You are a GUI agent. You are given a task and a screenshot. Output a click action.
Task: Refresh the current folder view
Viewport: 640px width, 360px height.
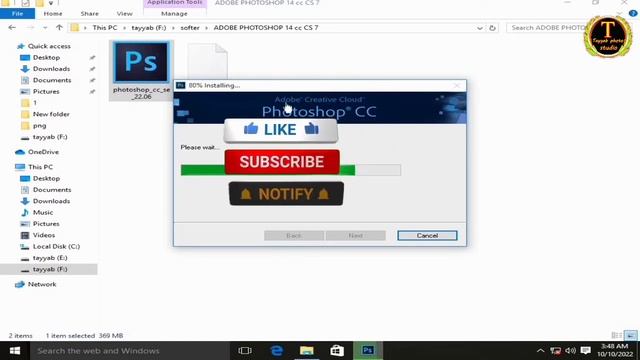pos(492,28)
